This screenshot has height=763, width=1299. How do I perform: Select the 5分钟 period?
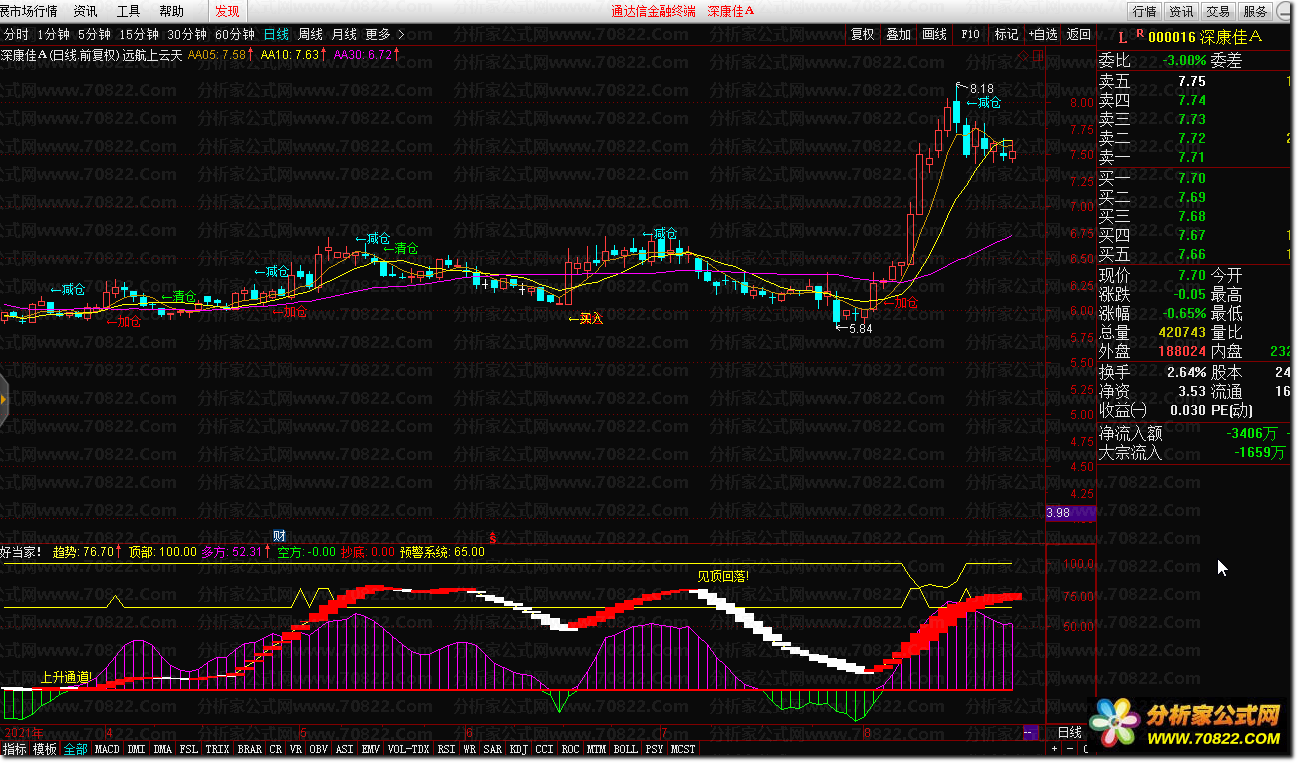coord(95,34)
